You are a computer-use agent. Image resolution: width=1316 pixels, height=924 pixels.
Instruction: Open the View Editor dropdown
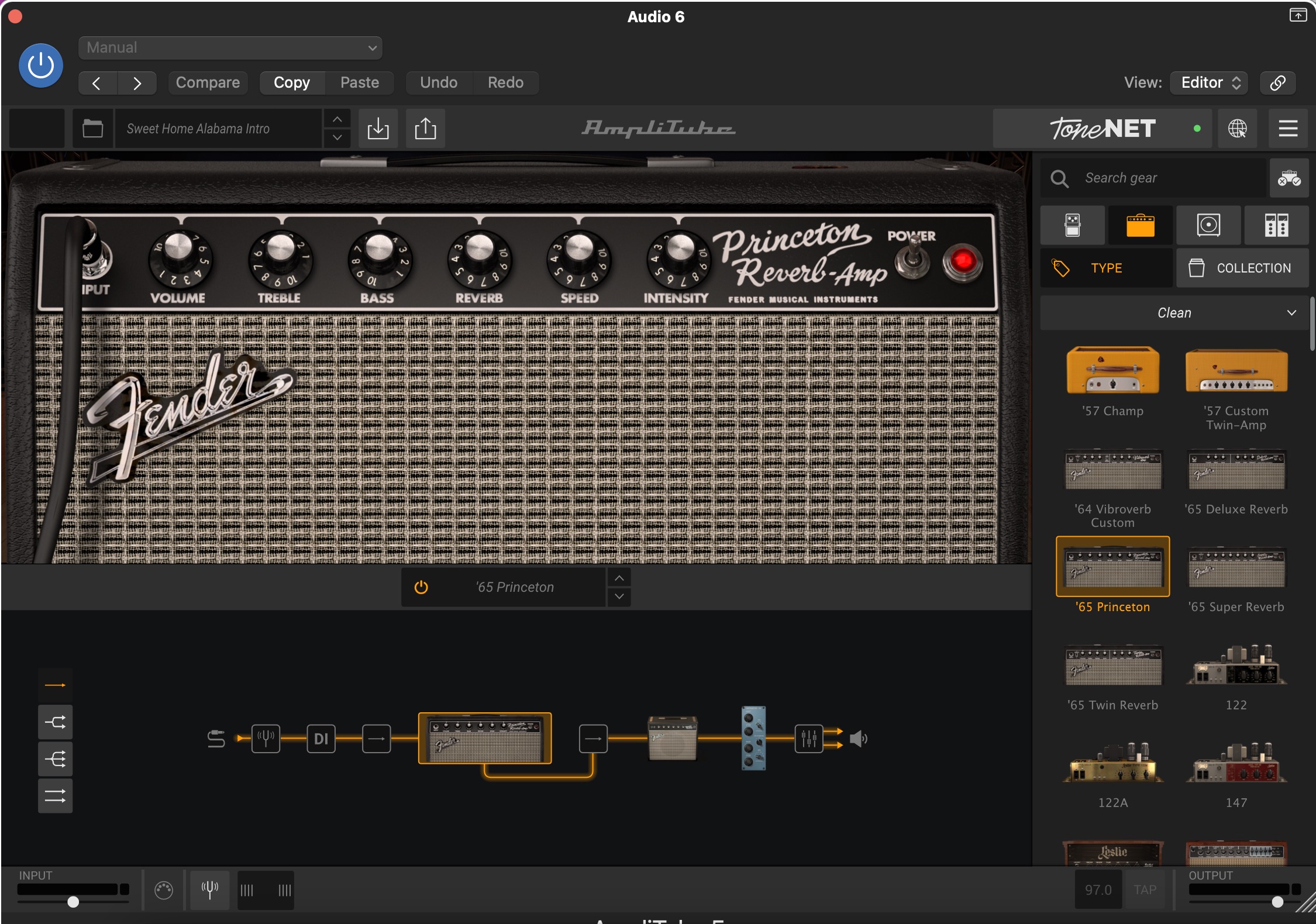tap(1209, 82)
